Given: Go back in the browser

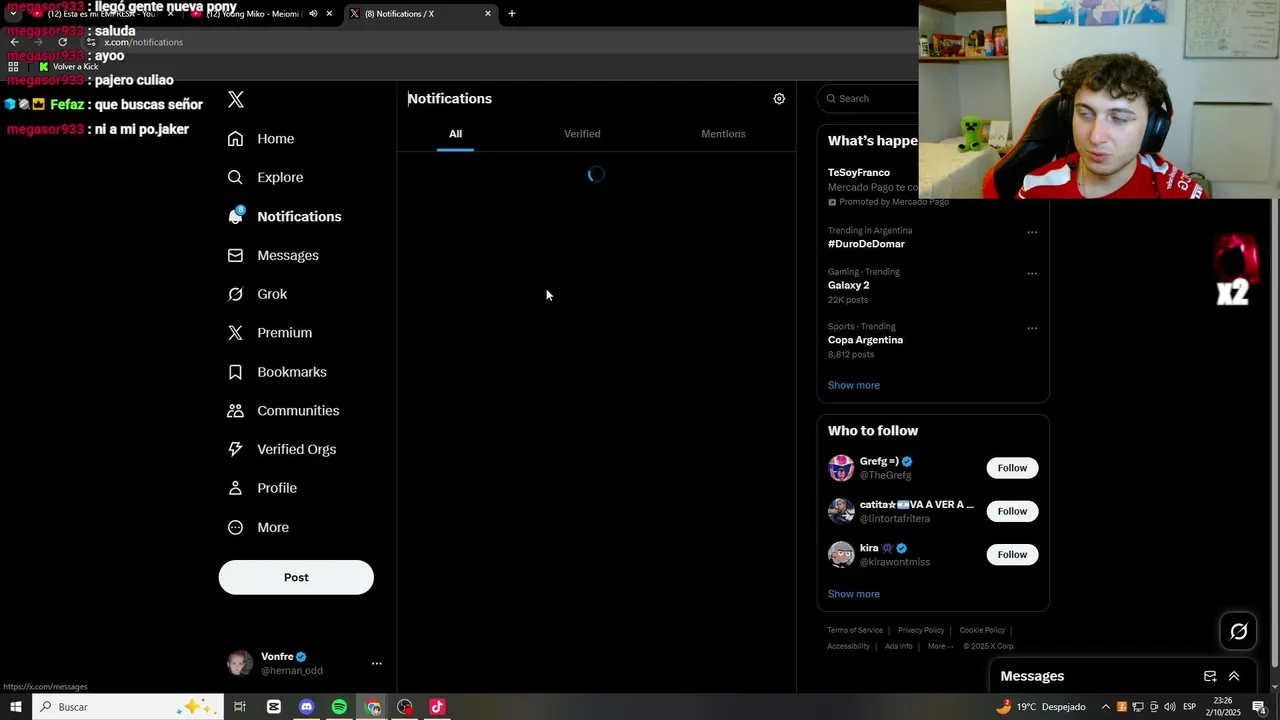Looking at the screenshot, I should click(x=14, y=42).
